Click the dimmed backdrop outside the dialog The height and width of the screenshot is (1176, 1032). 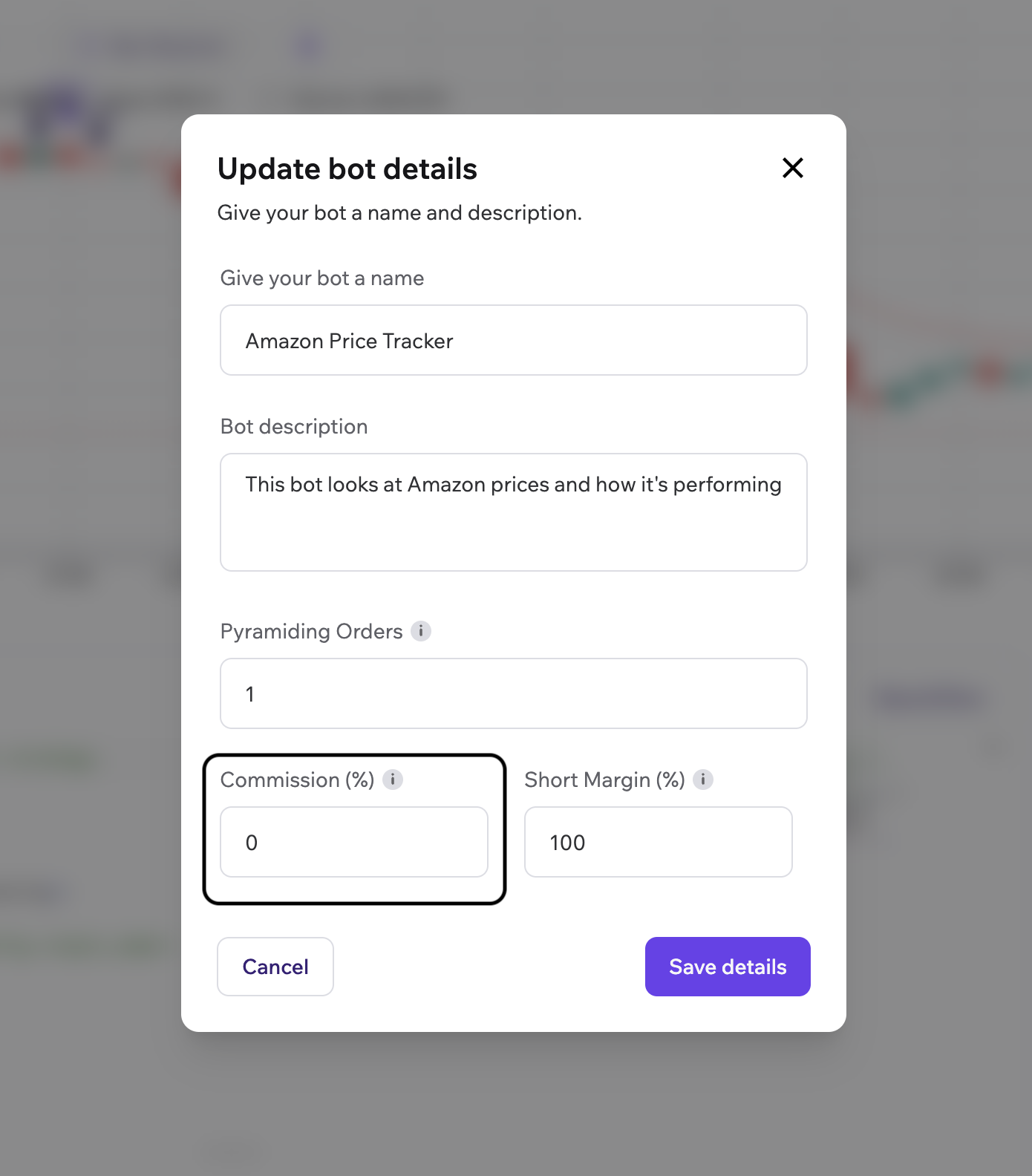89,1077
